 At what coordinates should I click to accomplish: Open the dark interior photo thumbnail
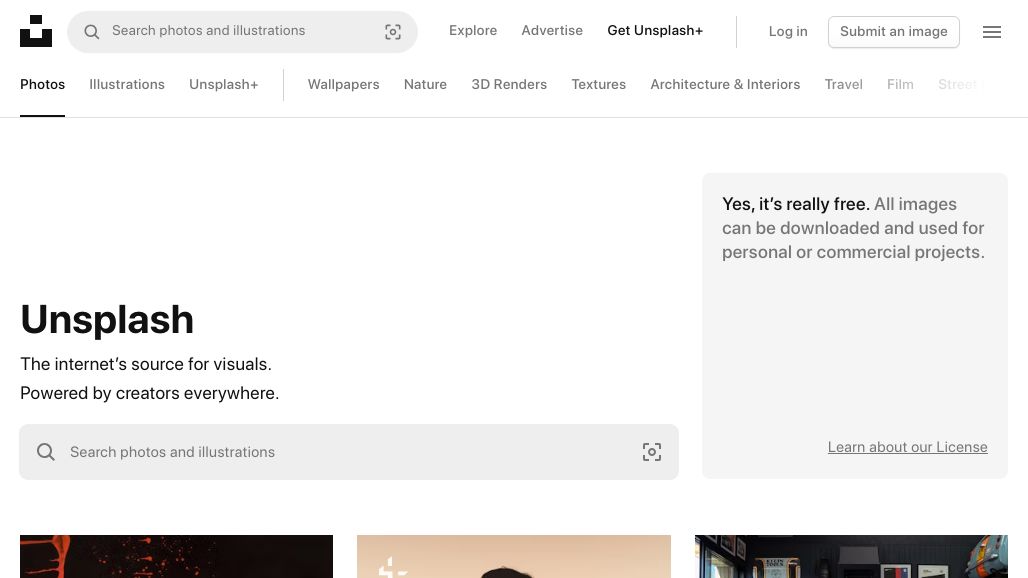(x=851, y=556)
